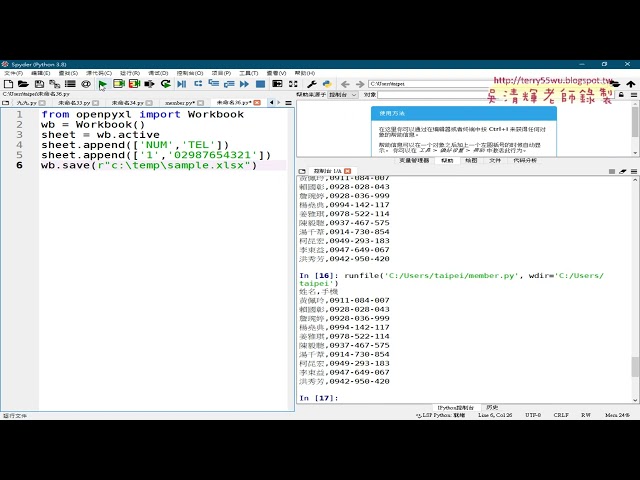Viewport: 640px width, 480px height.
Task: Open console browse tabs button
Action: point(302,171)
